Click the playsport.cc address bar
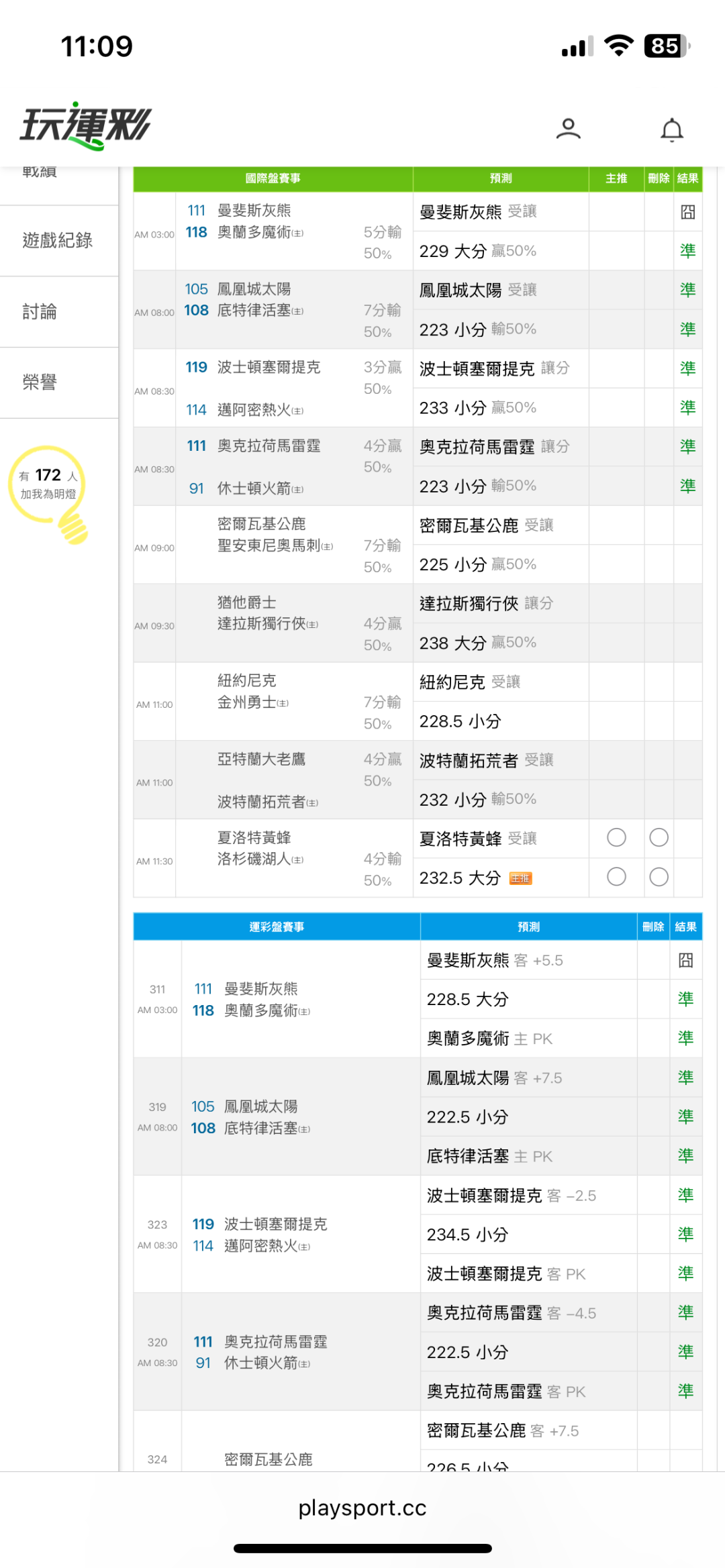 (362, 1508)
